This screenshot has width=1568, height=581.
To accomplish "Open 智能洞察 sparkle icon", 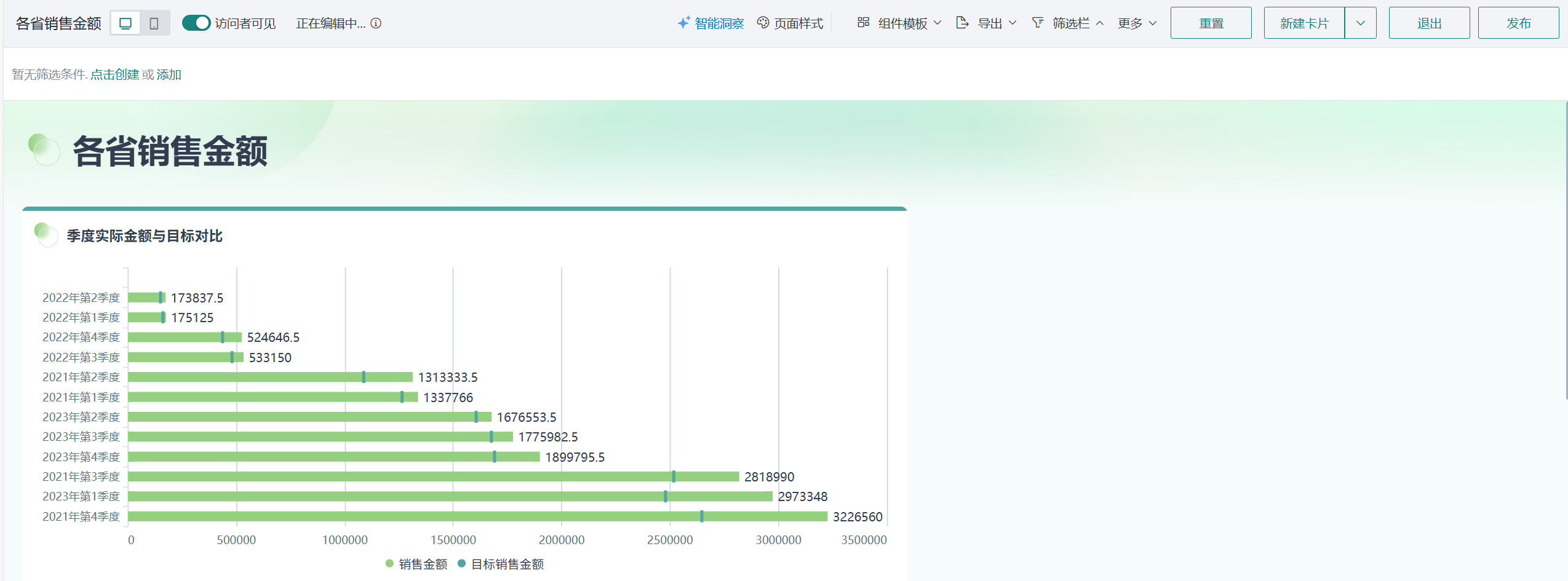I will pos(683,23).
